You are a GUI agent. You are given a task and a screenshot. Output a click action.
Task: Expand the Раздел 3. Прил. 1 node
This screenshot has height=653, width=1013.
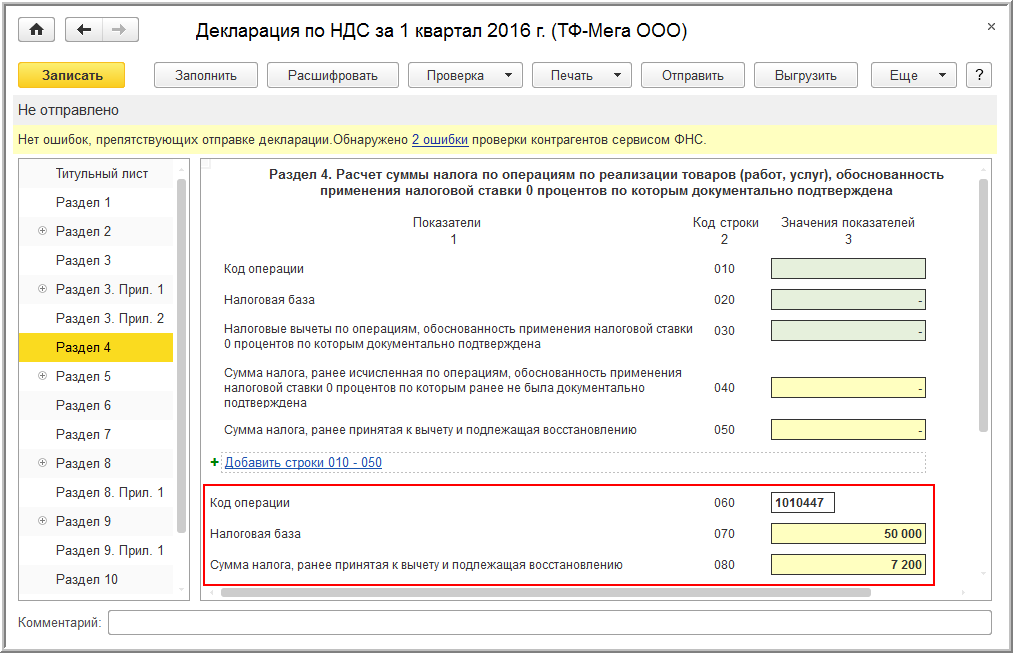click(43, 289)
